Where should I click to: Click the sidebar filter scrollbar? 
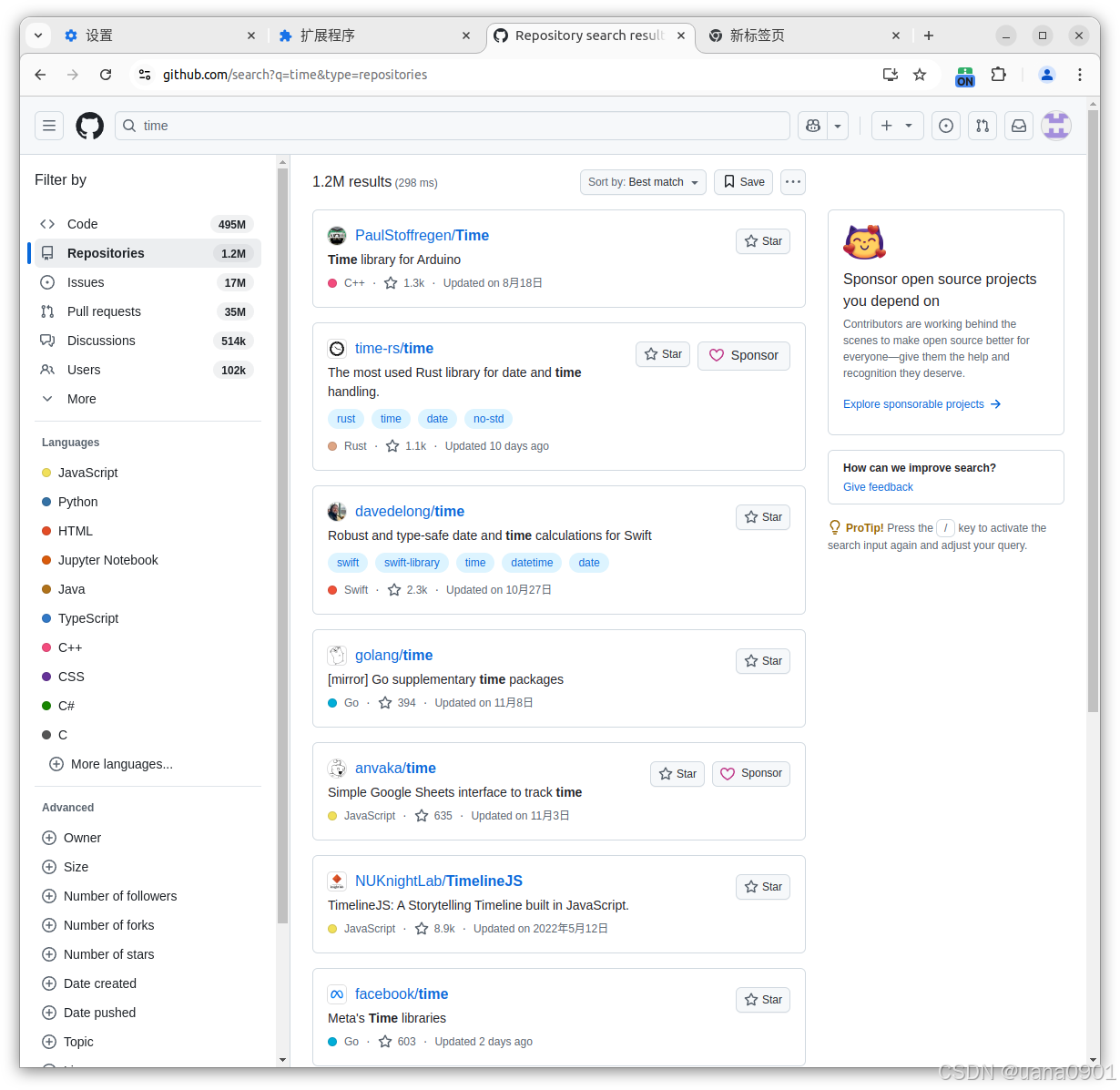point(282,546)
